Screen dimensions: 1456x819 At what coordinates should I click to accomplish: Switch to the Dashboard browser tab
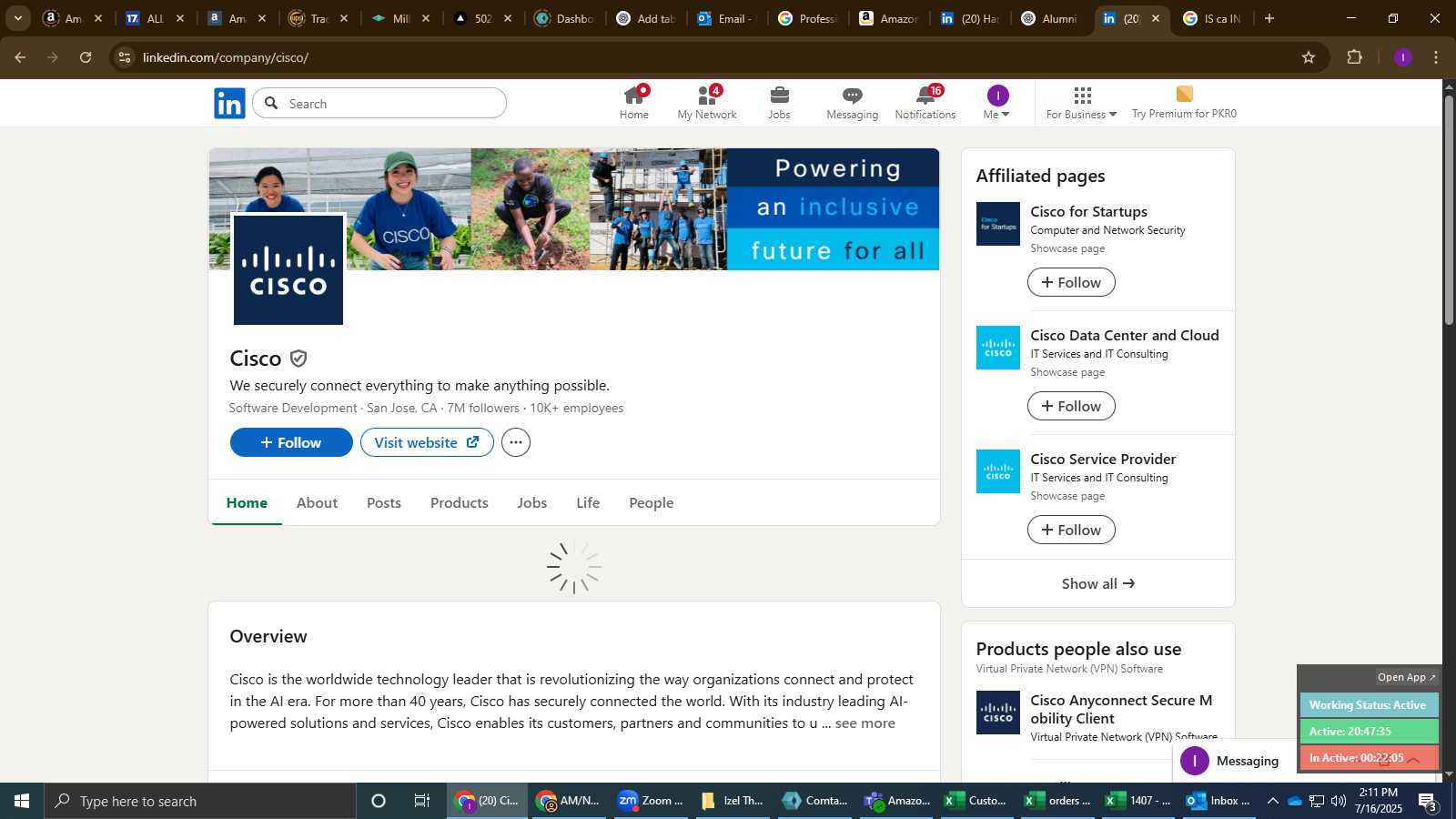click(564, 18)
